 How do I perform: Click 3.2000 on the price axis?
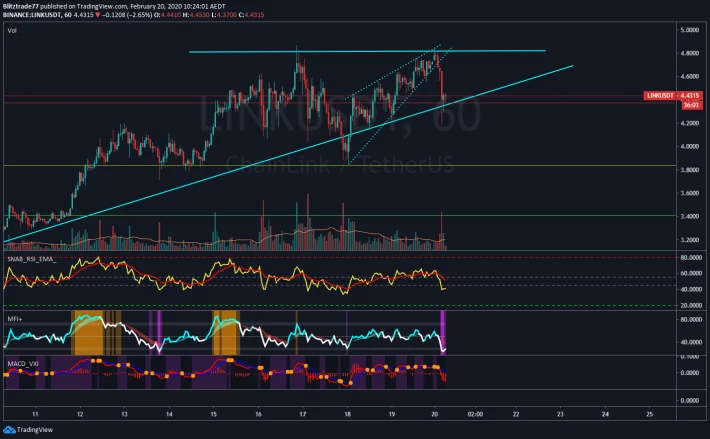(x=689, y=240)
